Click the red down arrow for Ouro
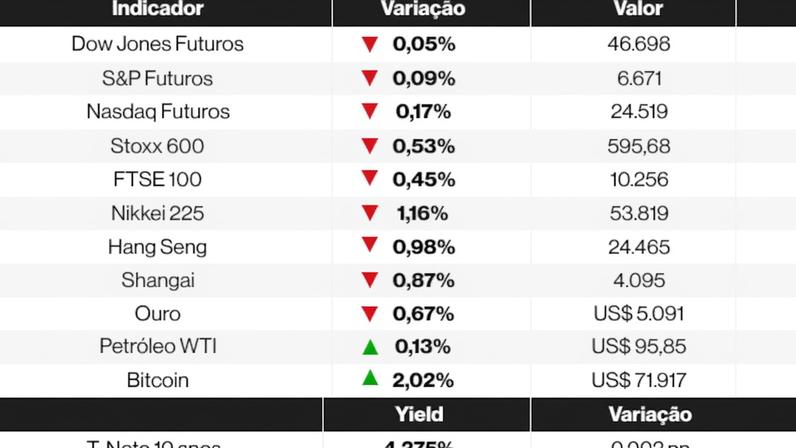This screenshot has height=448, width=796. pos(370,313)
